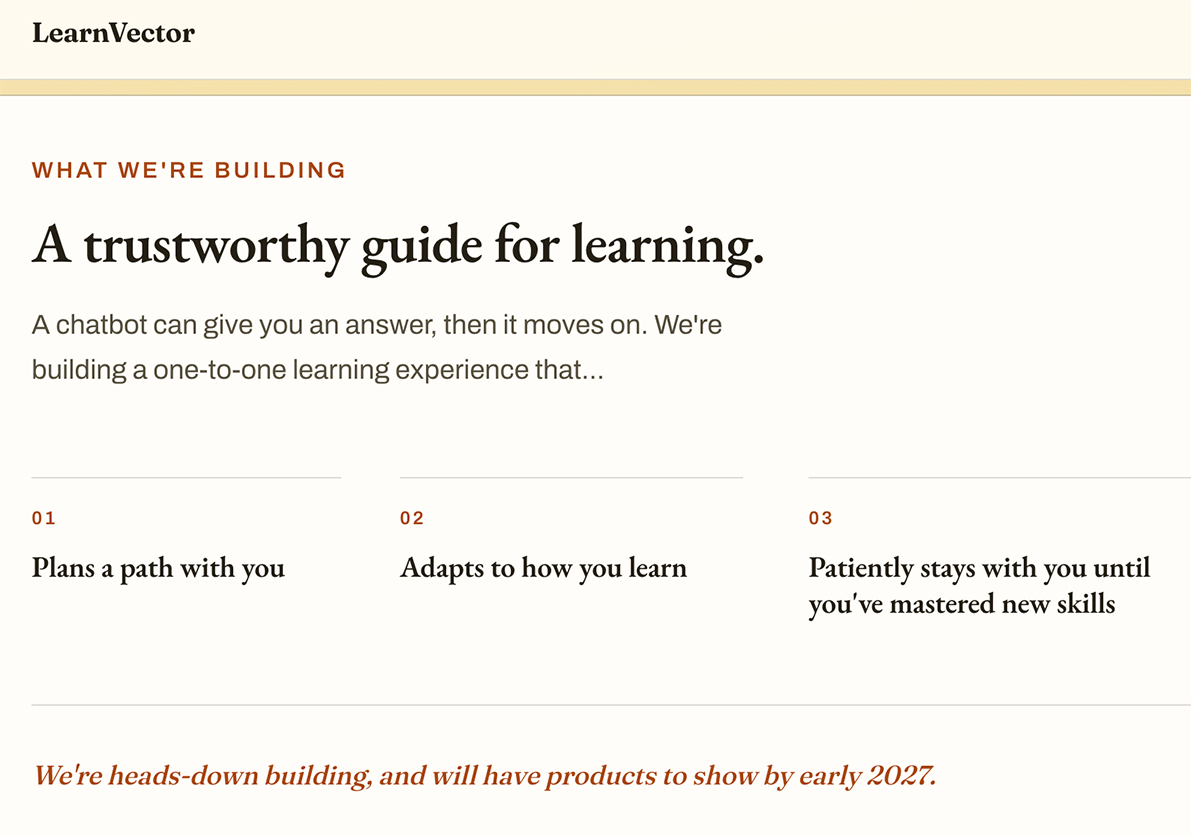Select the '01' step number
This screenshot has height=837, width=1191.
[x=44, y=518]
